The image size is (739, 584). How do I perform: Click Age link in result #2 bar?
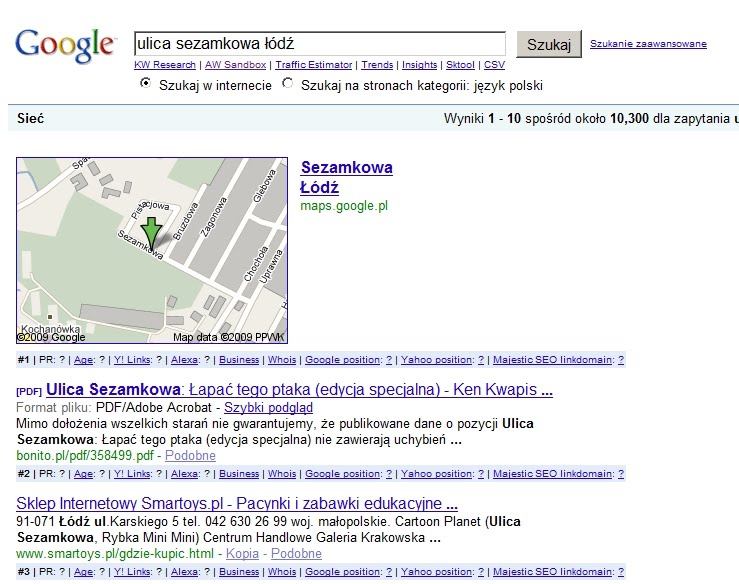click(83, 474)
